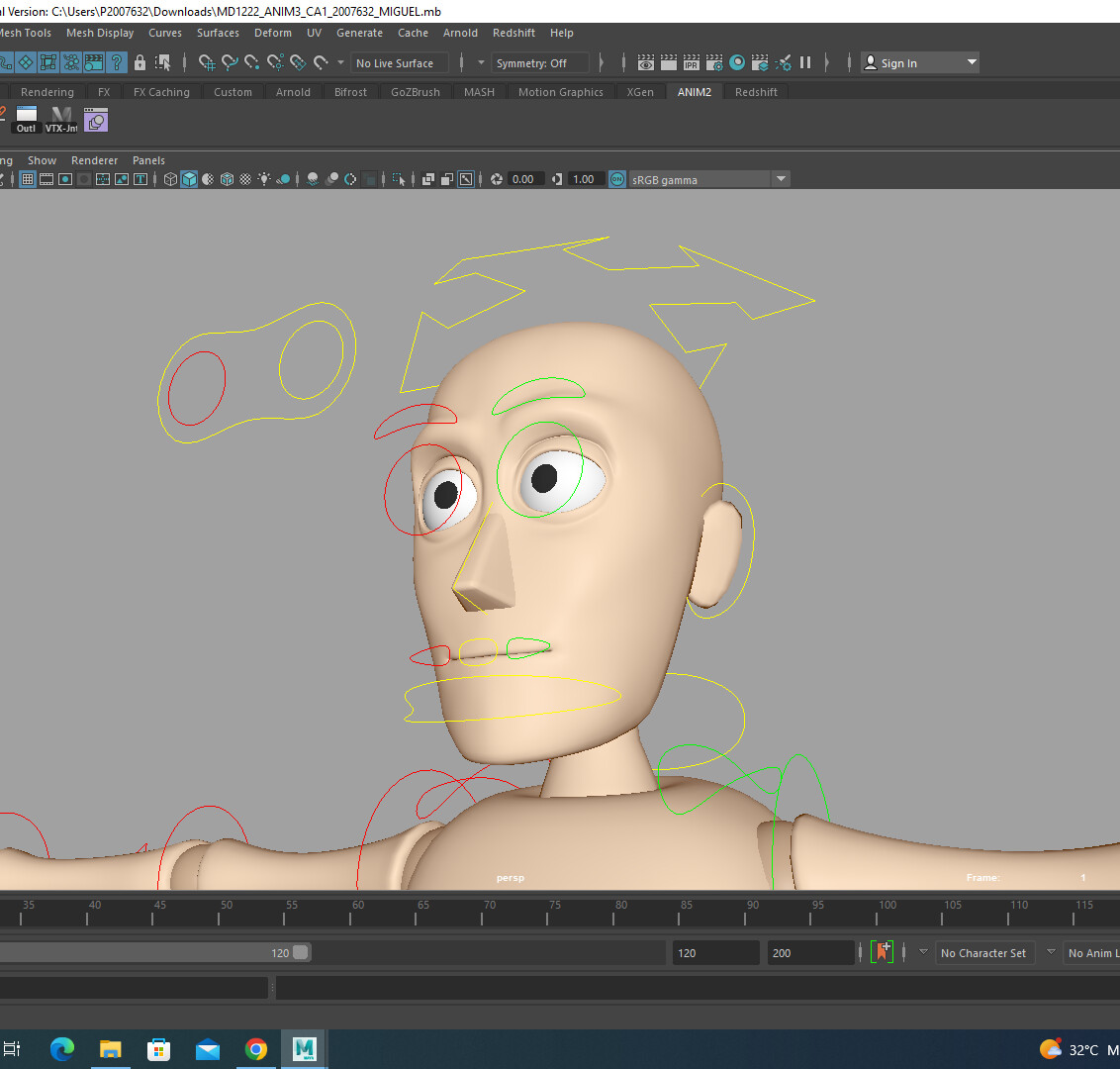Open the Symmetry: Off dropdown

(x=540, y=61)
